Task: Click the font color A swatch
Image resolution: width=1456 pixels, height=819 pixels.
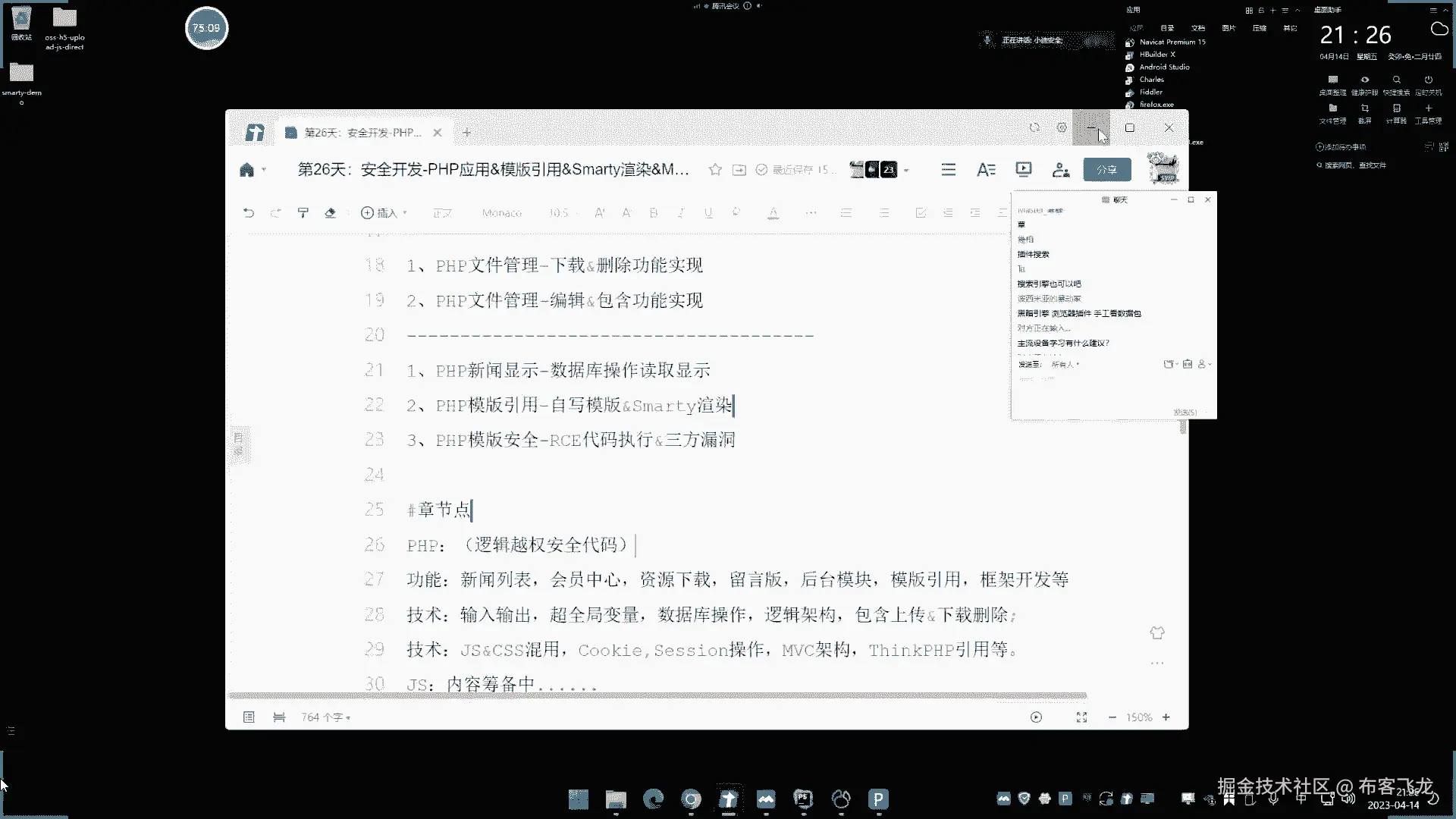Action: [773, 213]
